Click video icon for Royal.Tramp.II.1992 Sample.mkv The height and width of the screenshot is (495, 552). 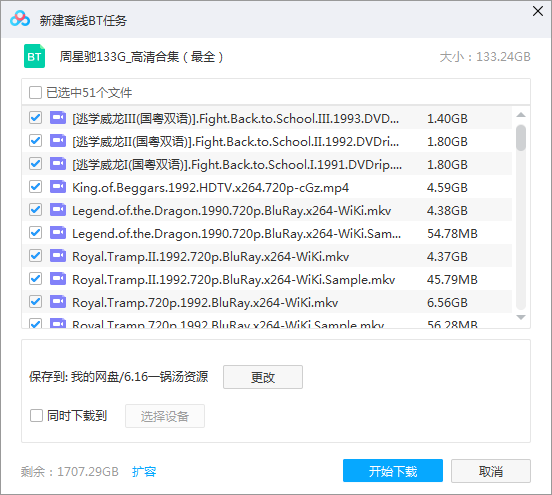pos(58,279)
